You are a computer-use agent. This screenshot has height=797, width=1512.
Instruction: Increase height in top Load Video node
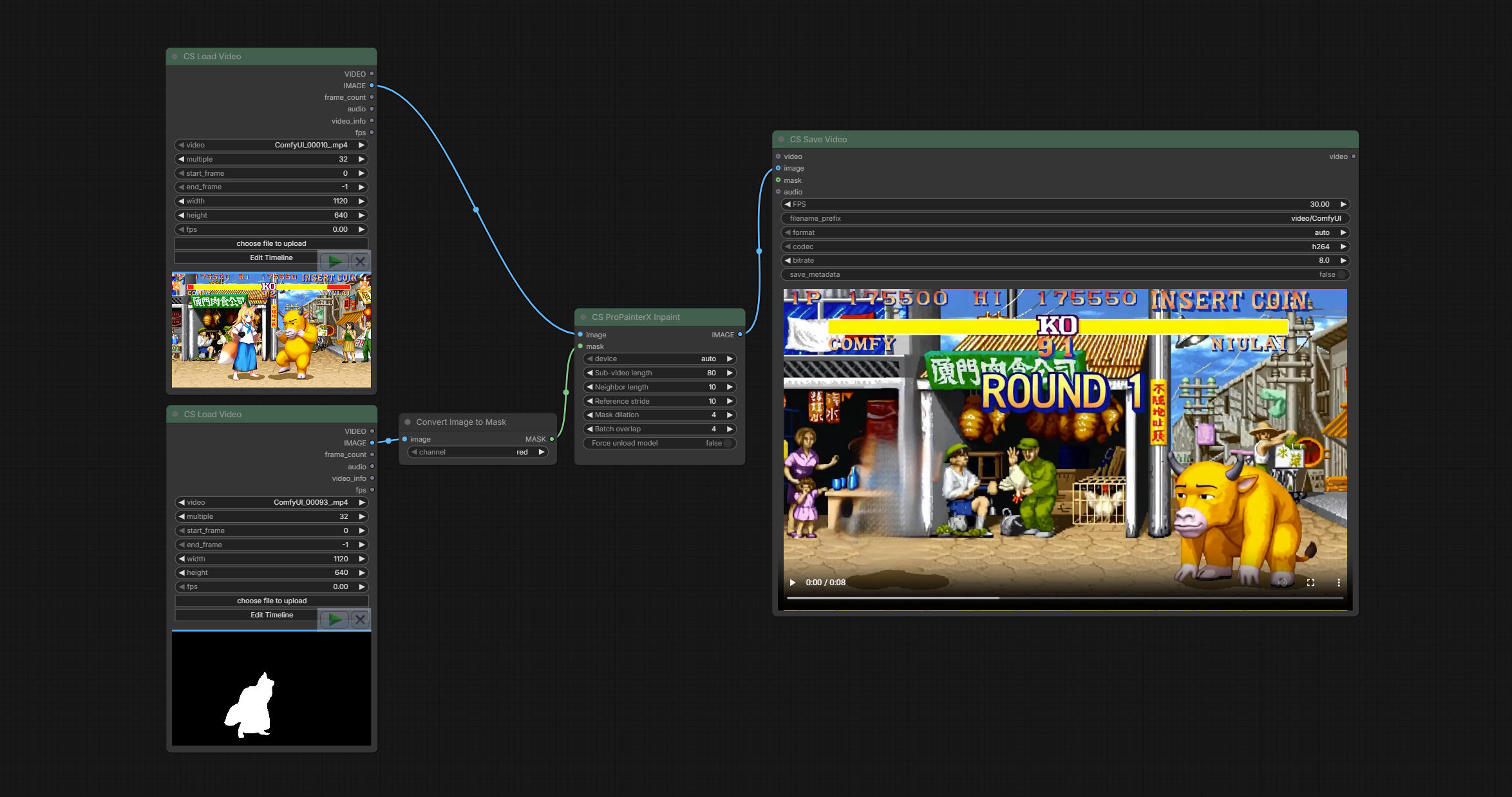[x=361, y=215]
